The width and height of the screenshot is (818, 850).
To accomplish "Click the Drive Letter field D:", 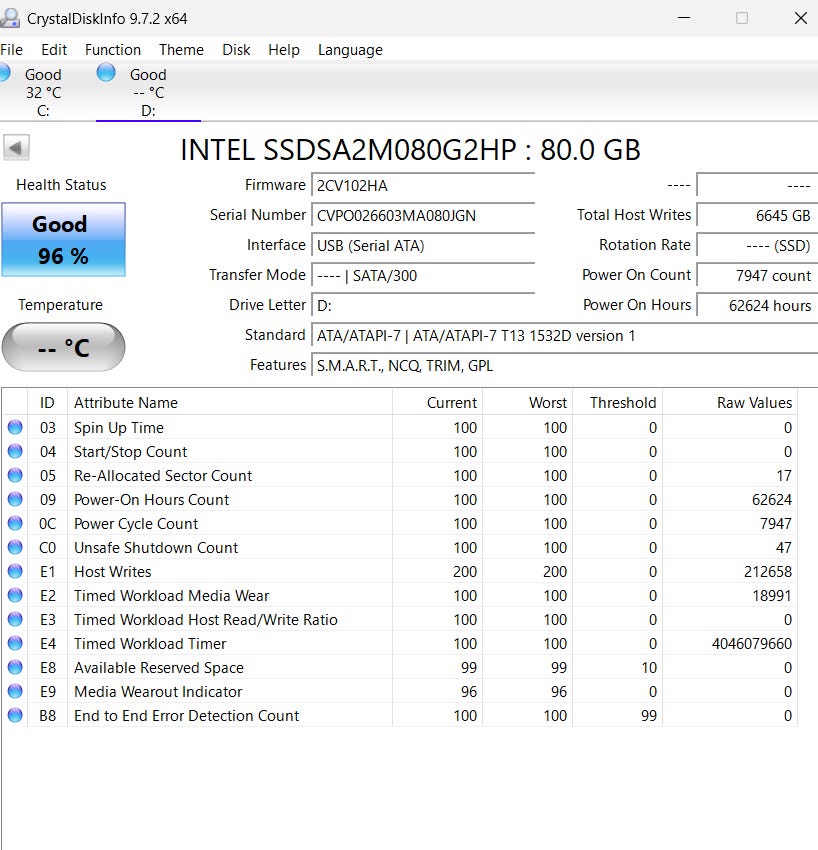I will click(423, 305).
